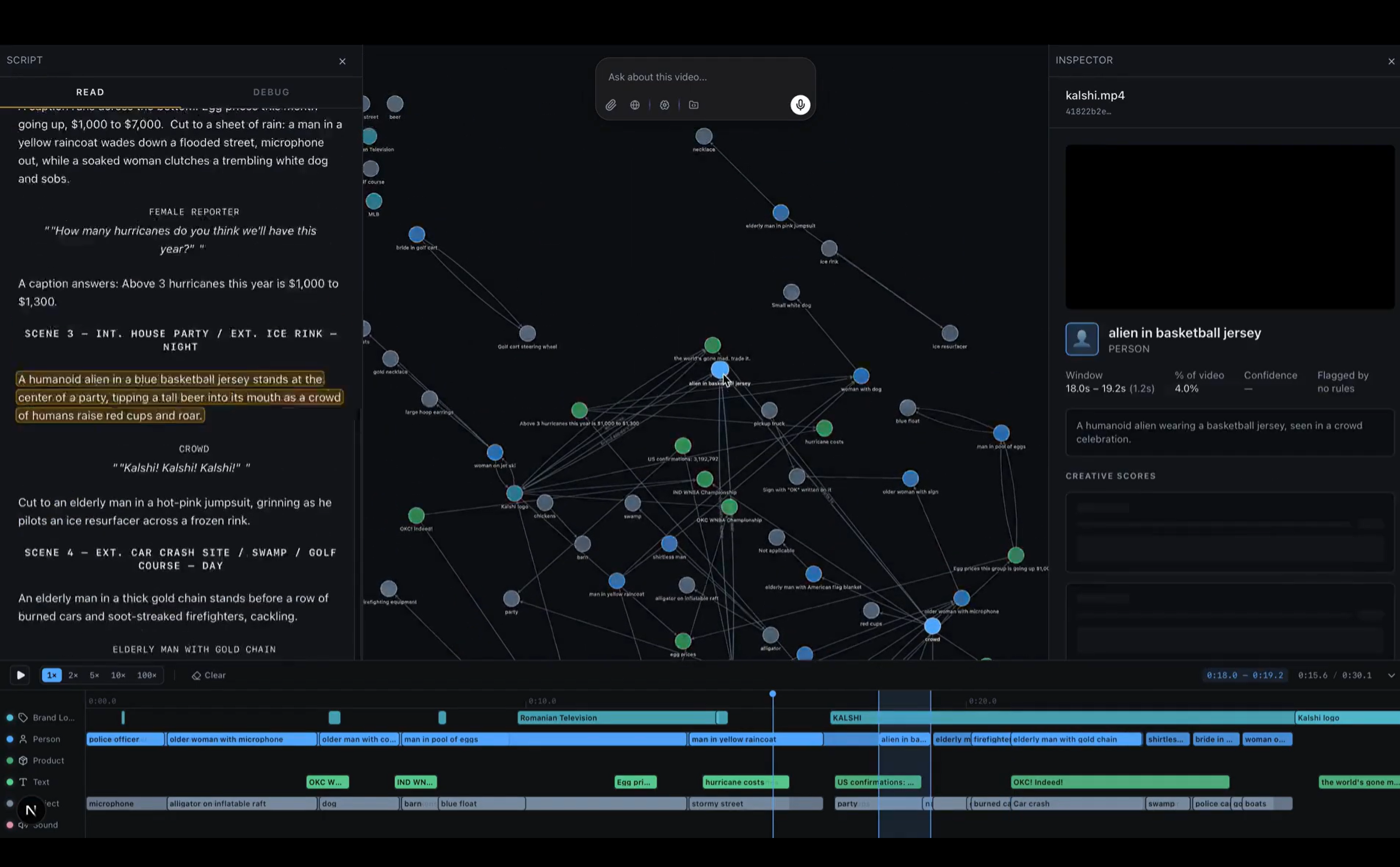
Task: Expand the timeline panel chevron at right
Action: pos(1391,676)
